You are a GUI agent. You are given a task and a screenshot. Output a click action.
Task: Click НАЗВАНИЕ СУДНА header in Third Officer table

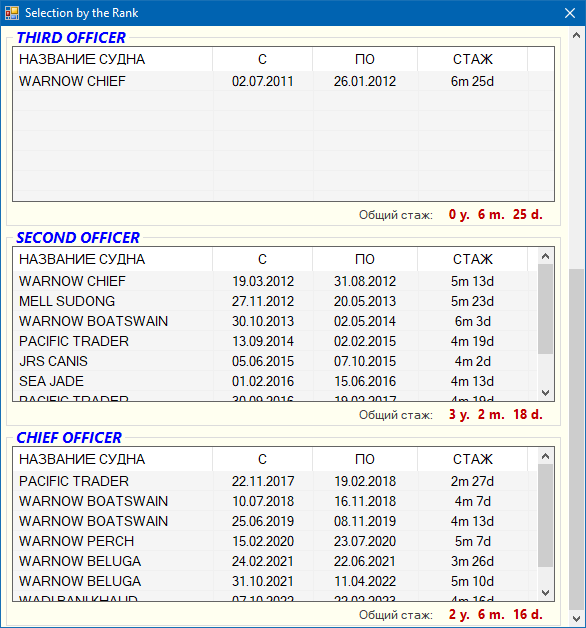click(113, 59)
